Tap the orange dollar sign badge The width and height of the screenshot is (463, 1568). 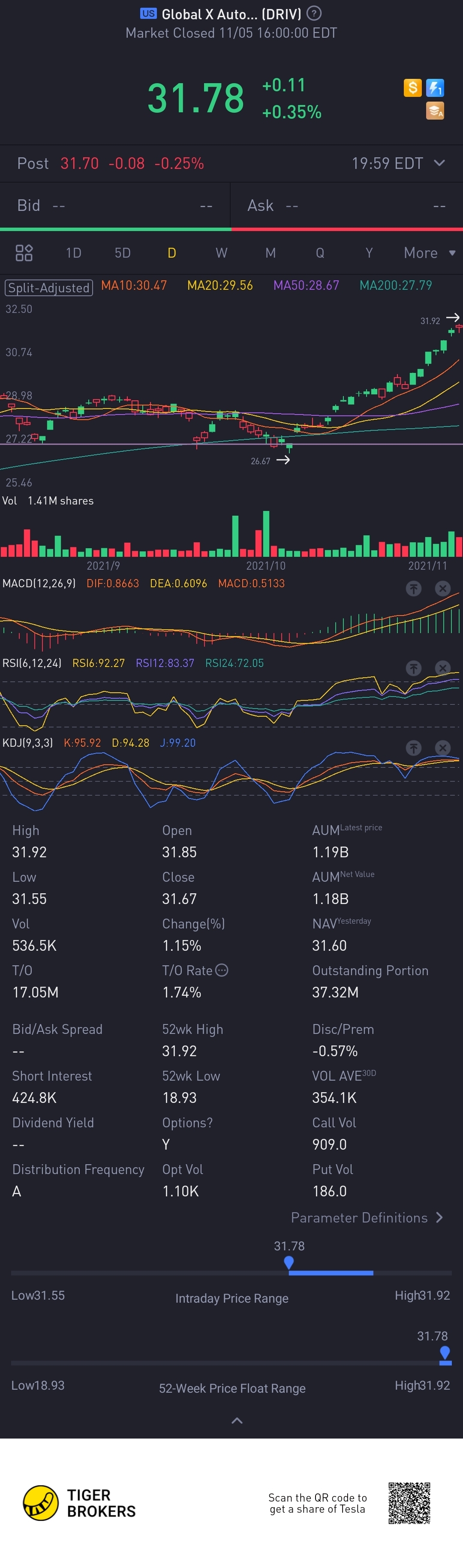pos(412,87)
